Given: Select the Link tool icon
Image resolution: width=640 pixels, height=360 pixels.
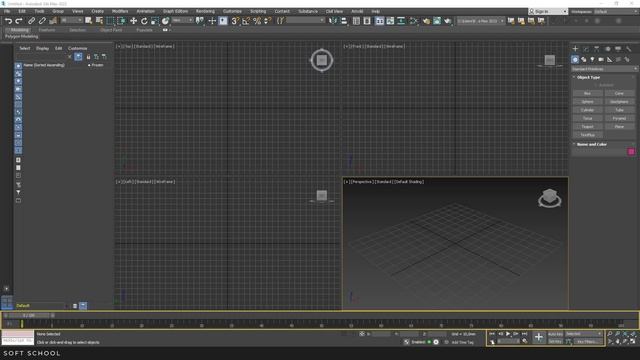Looking at the screenshot, I should [x=31, y=21].
